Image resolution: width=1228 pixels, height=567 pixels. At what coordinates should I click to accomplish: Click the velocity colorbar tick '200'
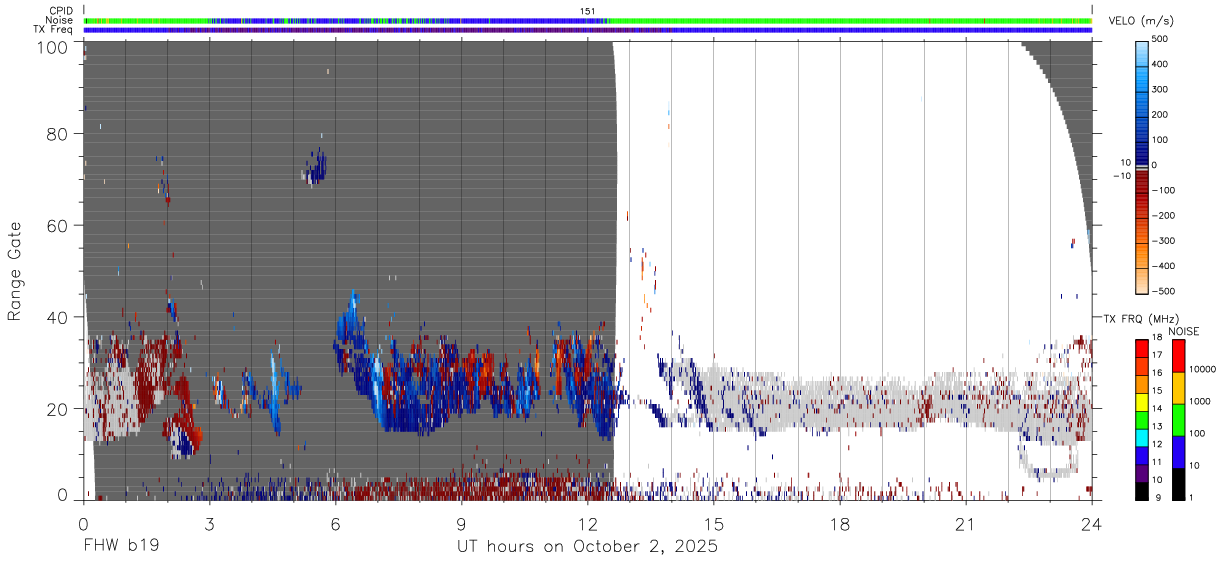coord(1160,114)
